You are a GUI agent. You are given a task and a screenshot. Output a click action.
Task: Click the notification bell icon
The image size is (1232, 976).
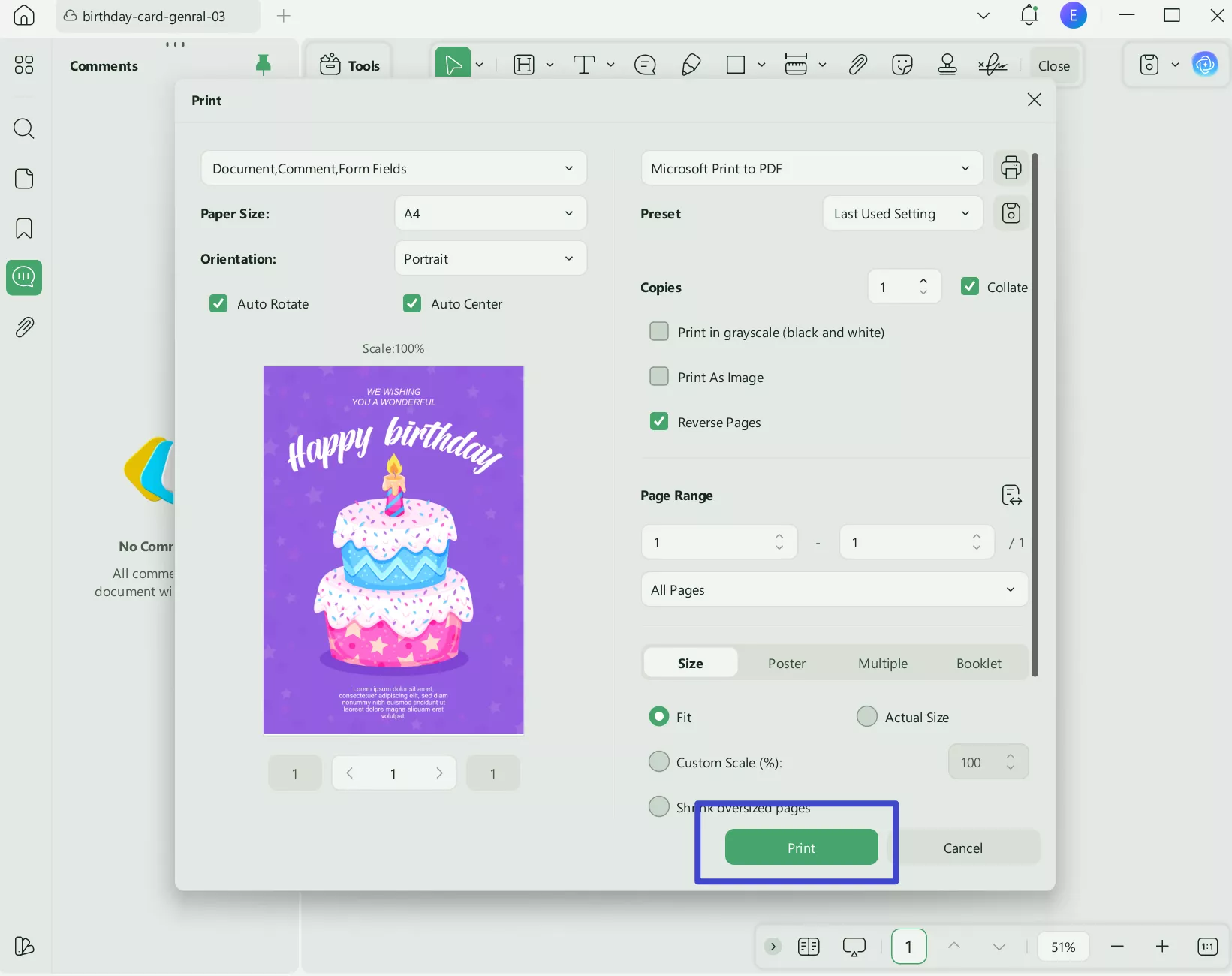click(x=1029, y=16)
